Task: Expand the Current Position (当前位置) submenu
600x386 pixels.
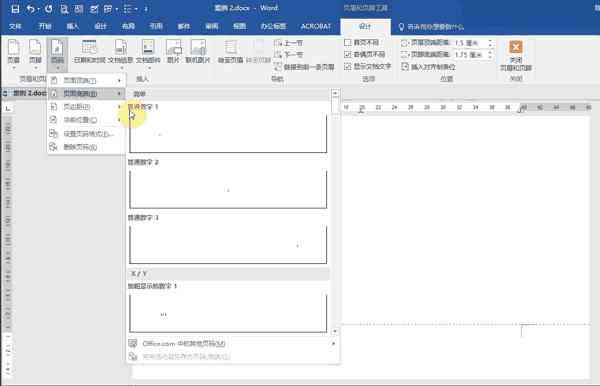Action: (86, 120)
